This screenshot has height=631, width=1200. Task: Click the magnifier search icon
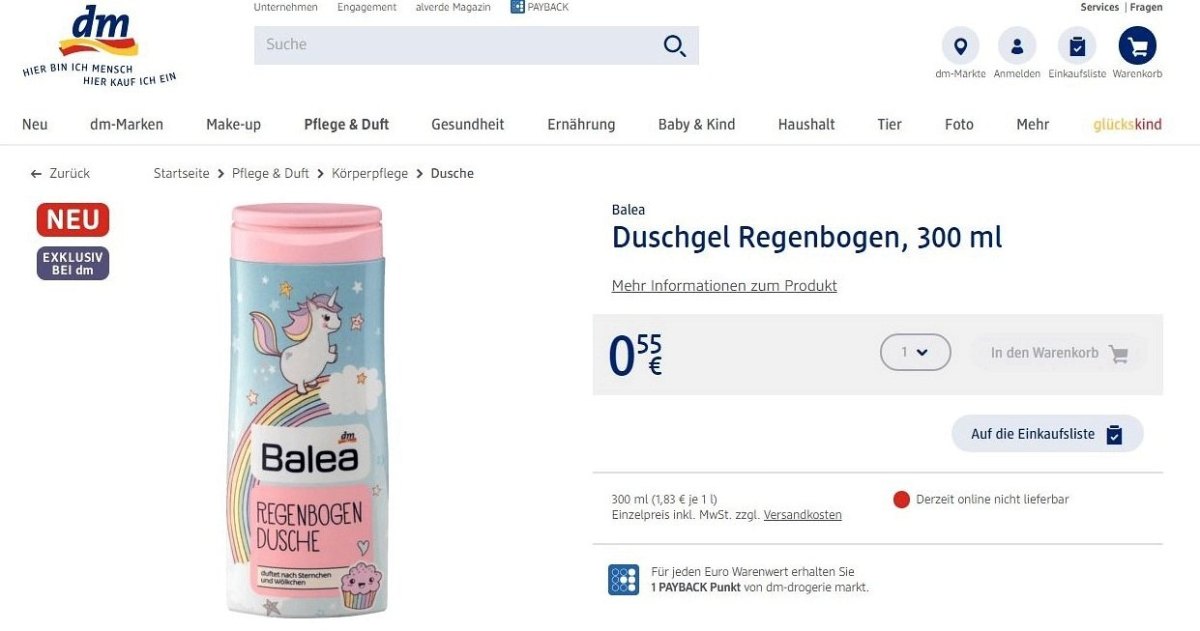click(x=675, y=46)
